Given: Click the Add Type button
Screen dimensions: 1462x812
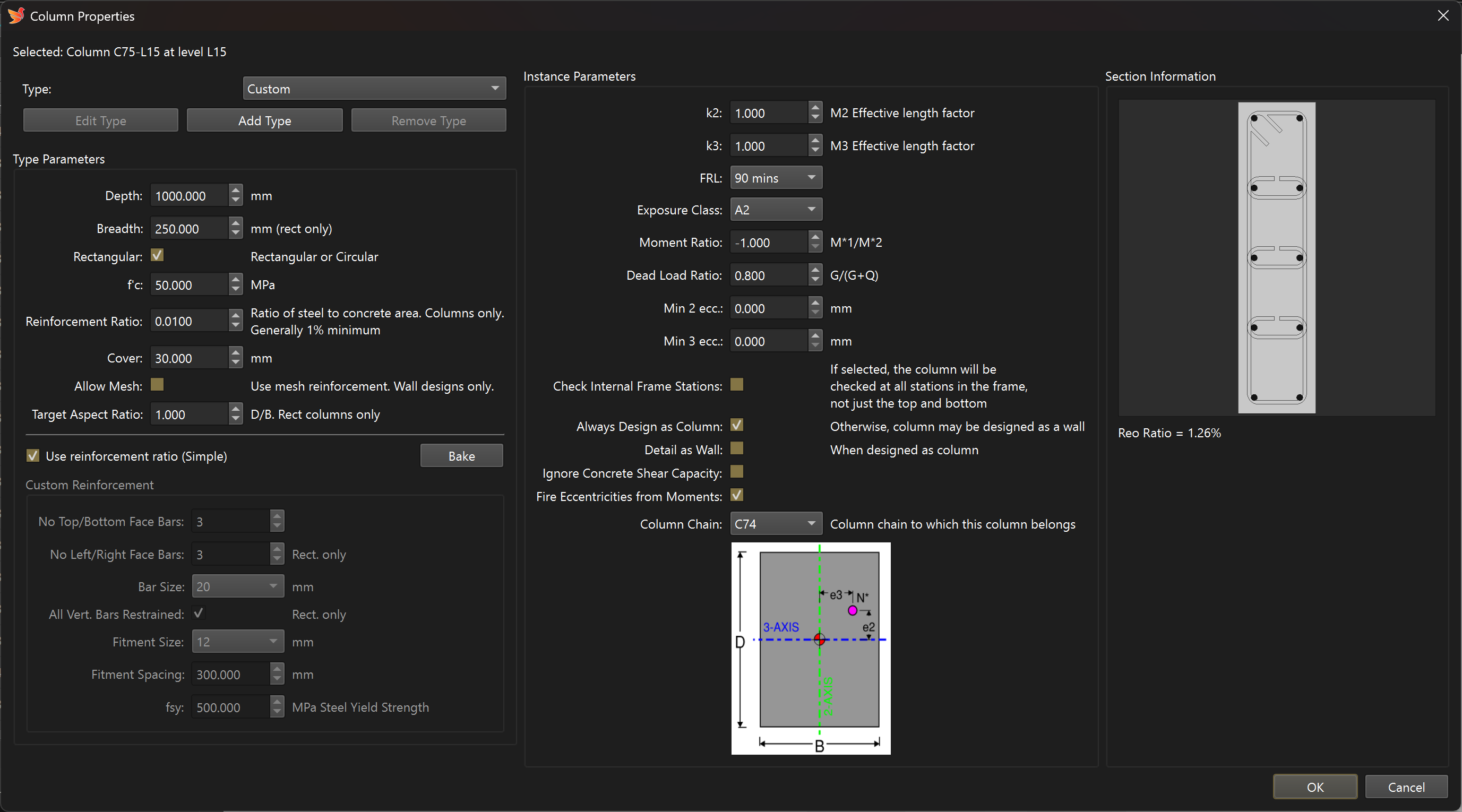Looking at the screenshot, I should click(x=264, y=120).
